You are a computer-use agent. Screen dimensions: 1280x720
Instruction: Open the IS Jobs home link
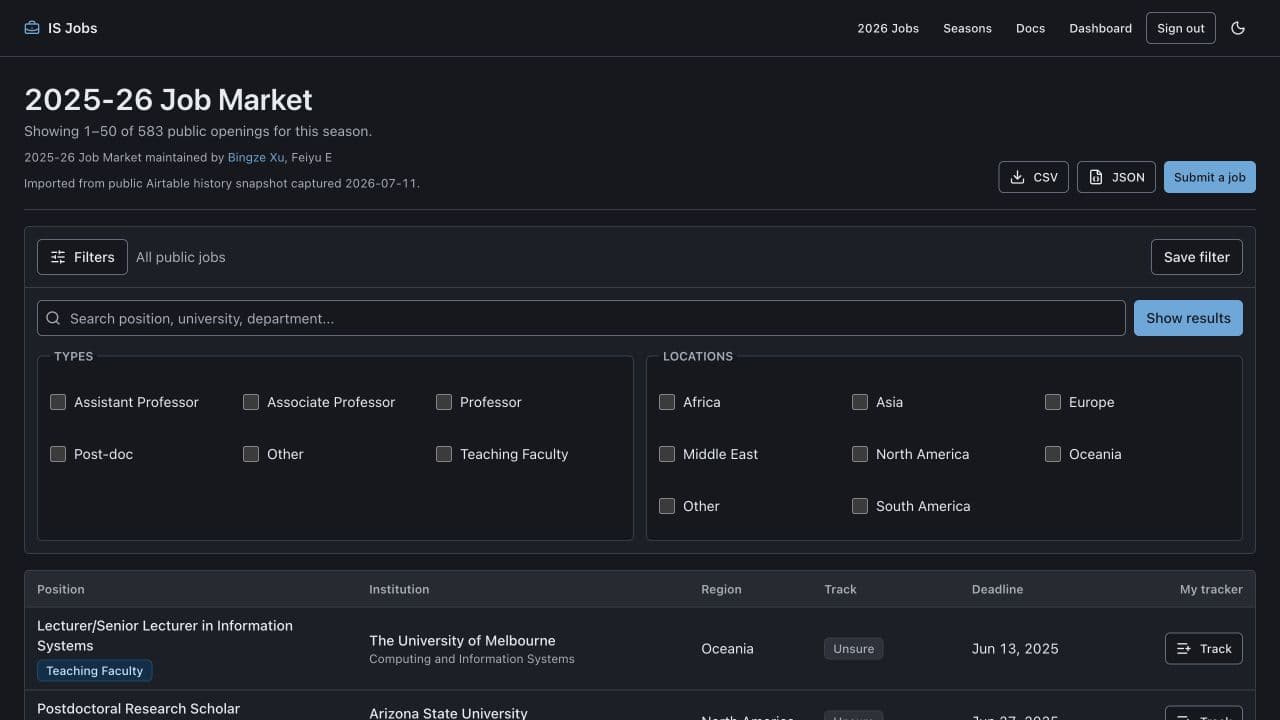61,28
